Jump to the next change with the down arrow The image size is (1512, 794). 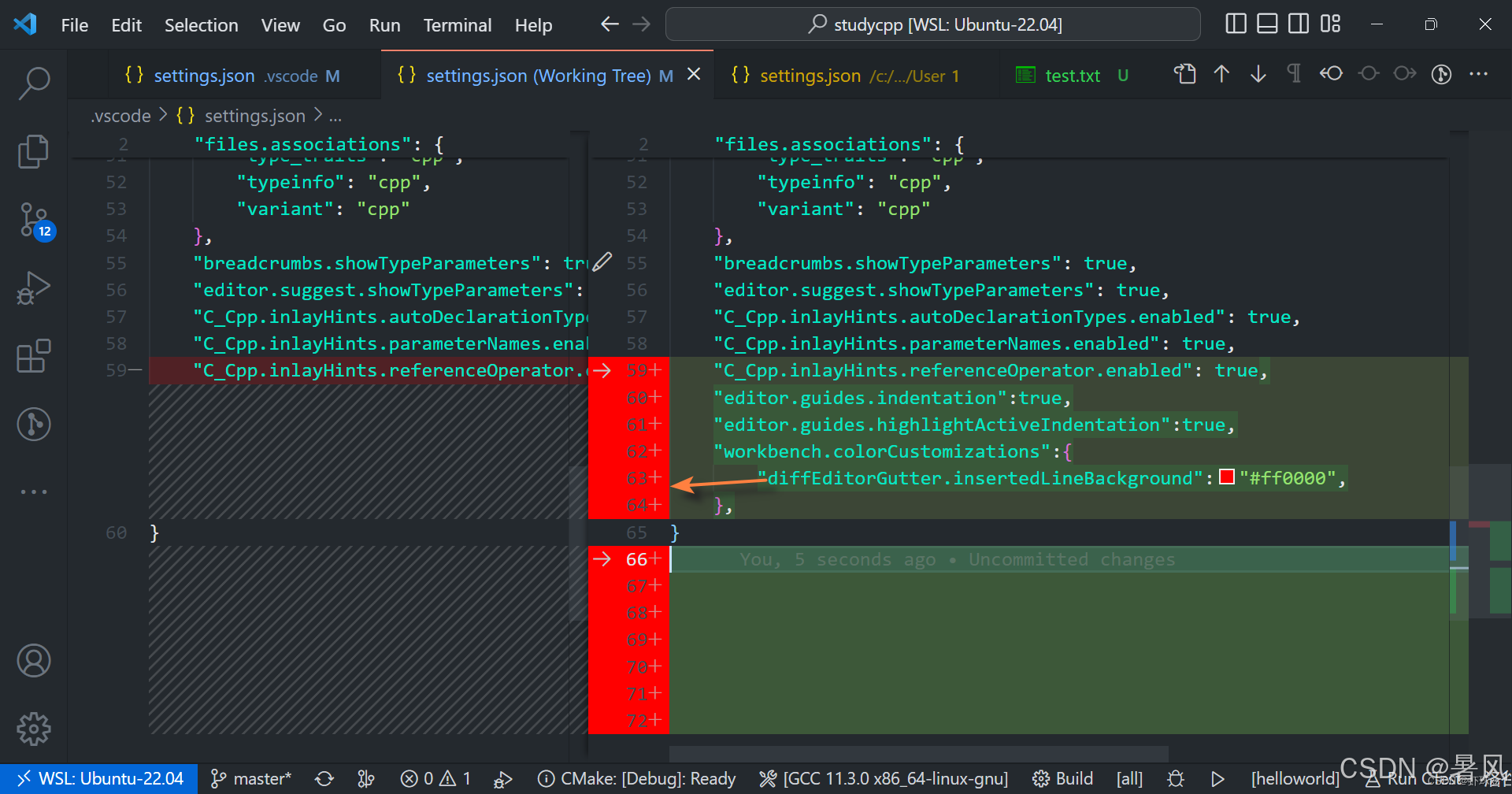click(1258, 73)
